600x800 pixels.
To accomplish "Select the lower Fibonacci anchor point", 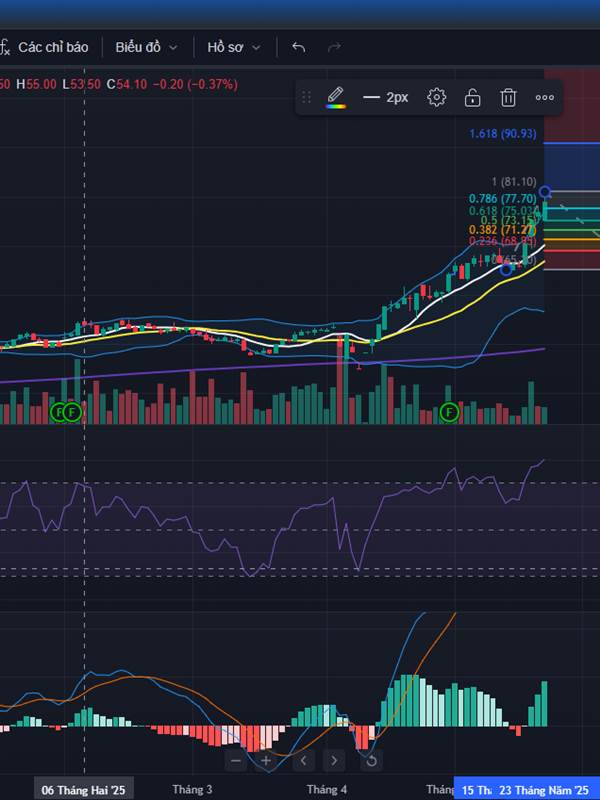I will (x=506, y=270).
